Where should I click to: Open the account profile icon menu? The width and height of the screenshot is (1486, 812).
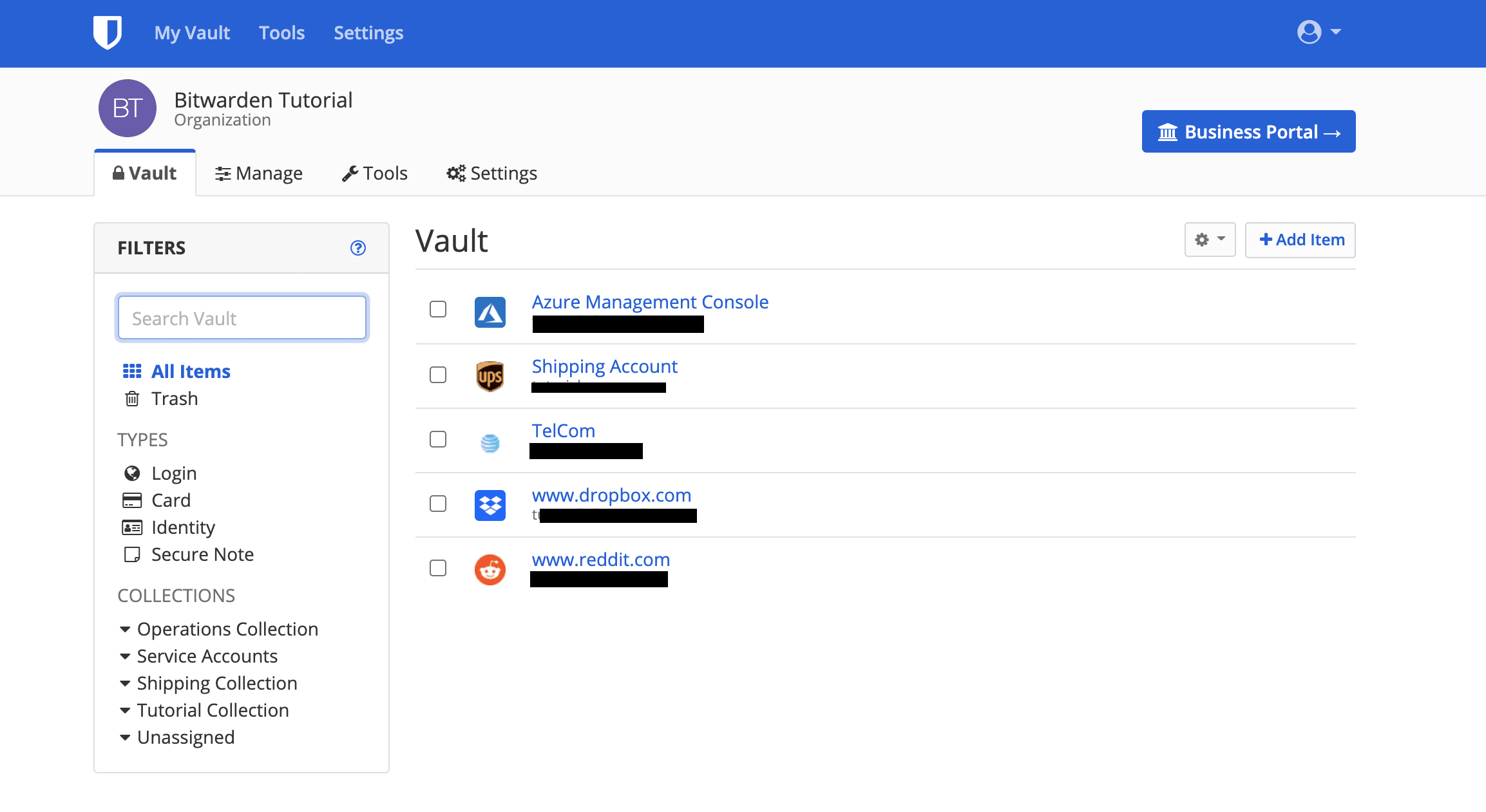[x=1309, y=32]
